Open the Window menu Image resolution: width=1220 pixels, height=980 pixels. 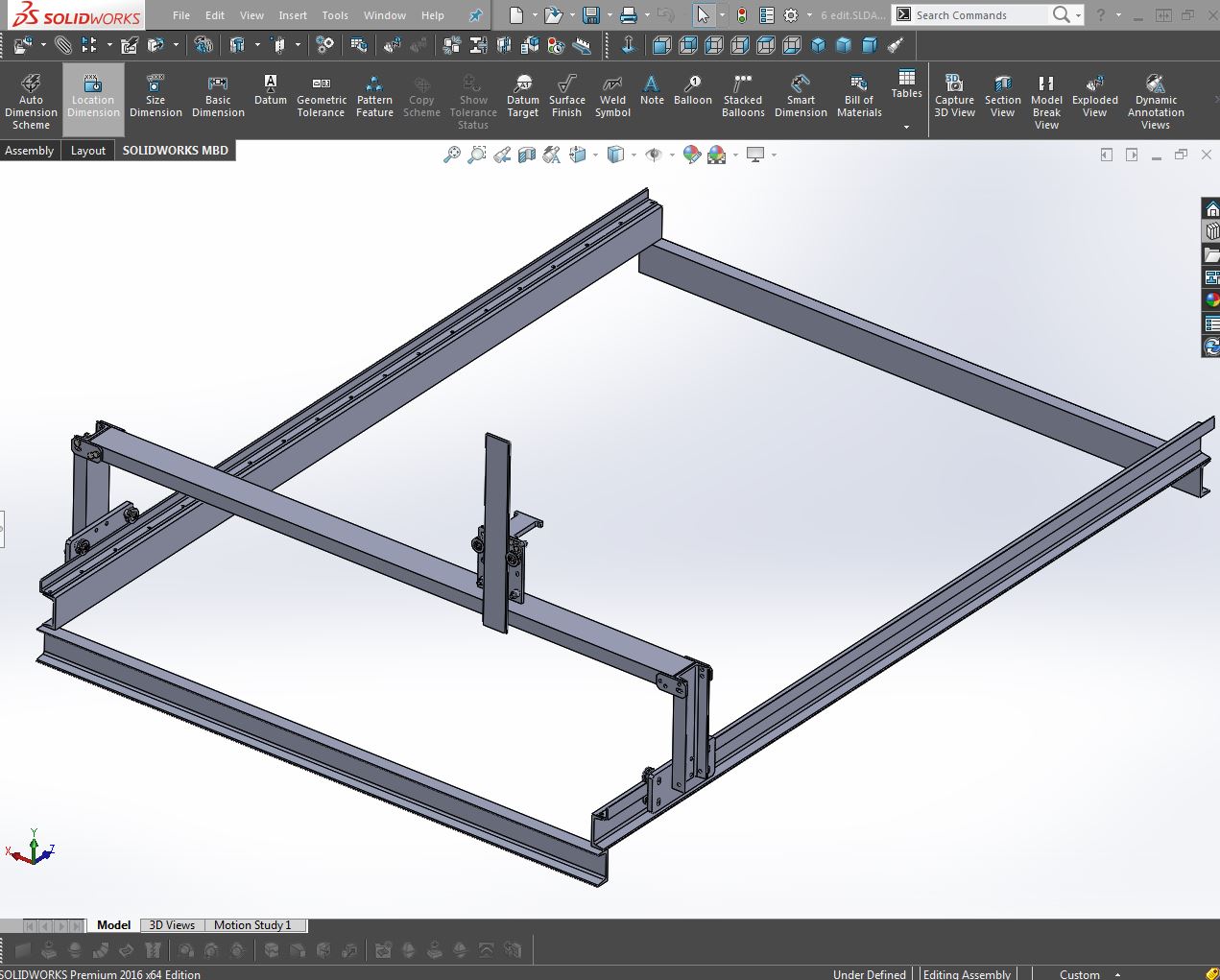pyautogui.click(x=385, y=15)
